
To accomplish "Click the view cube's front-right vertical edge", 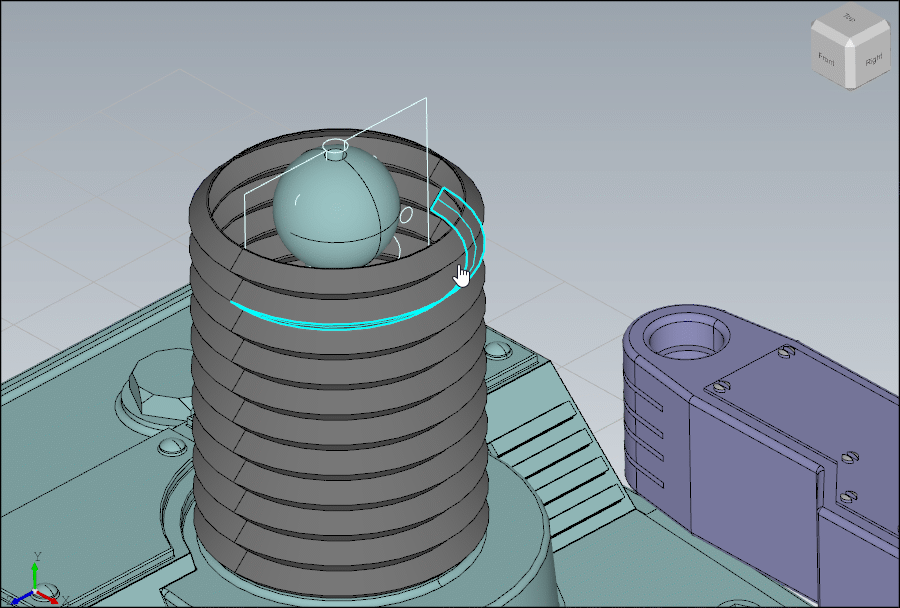I will tap(852, 66).
